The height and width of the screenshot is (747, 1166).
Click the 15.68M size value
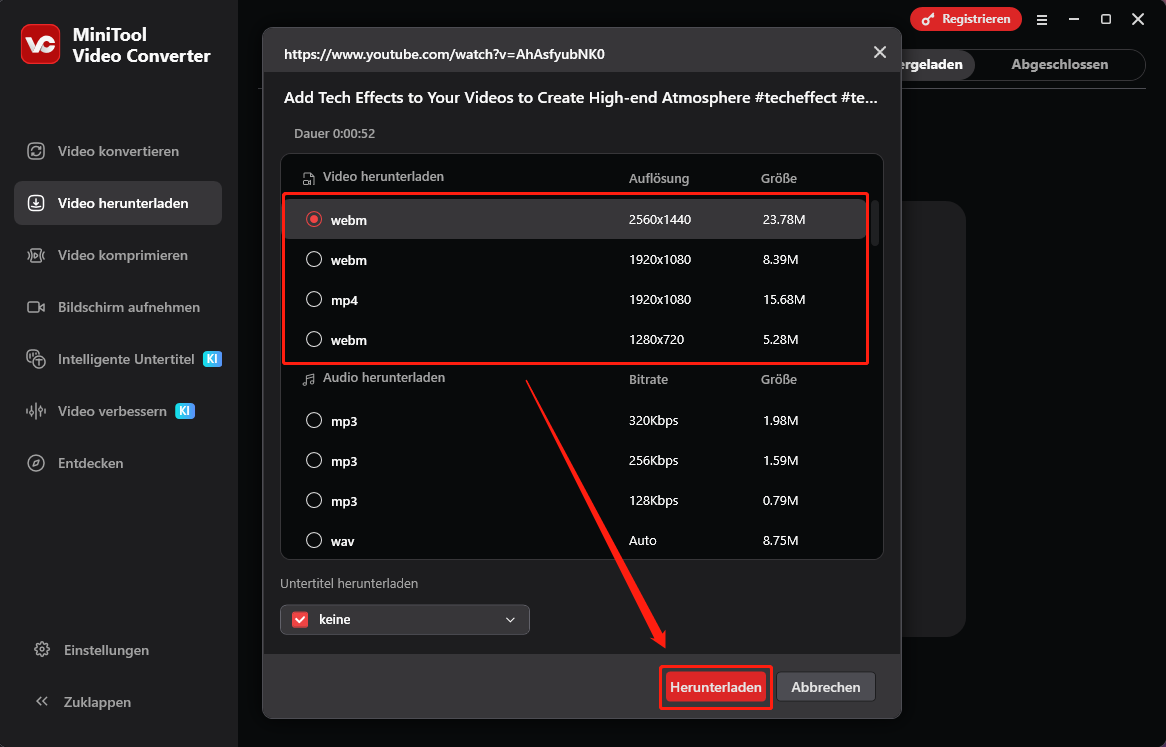(x=784, y=300)
